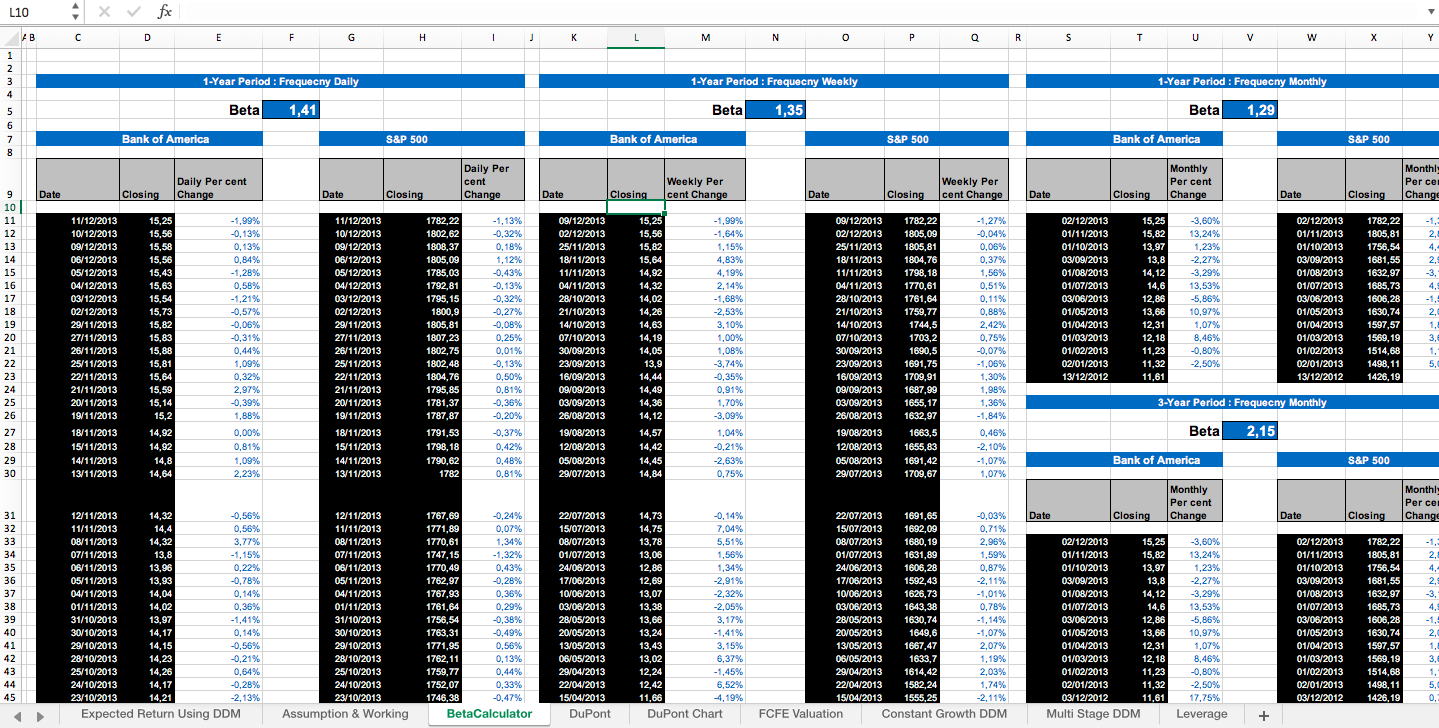The height and width of the screenshot is (728, 1439).
Task: Select the monthly change cell showing 17,75%
Action: [x=1194, y=697]
